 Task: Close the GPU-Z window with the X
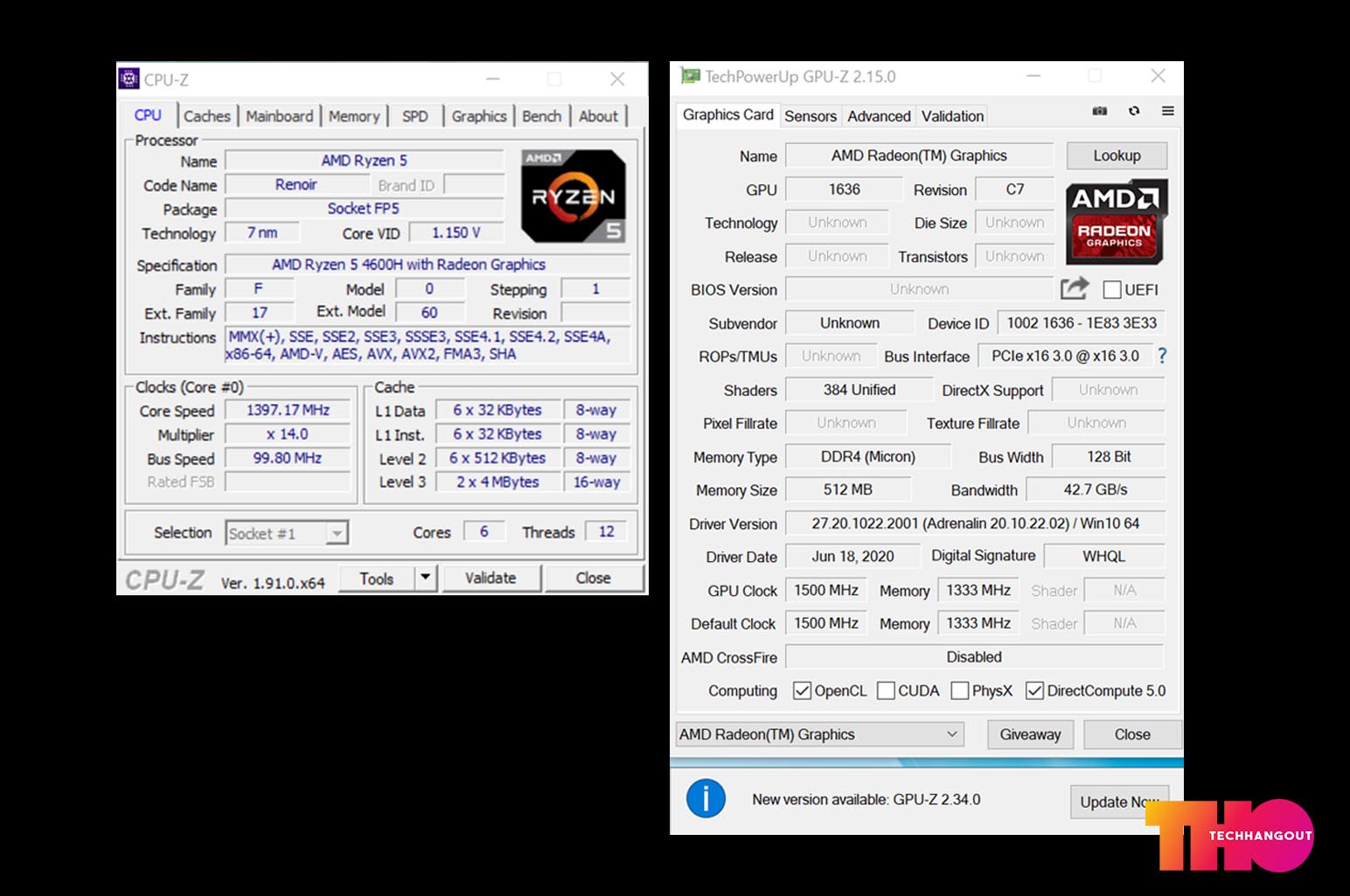click(x=1158, y=76)
